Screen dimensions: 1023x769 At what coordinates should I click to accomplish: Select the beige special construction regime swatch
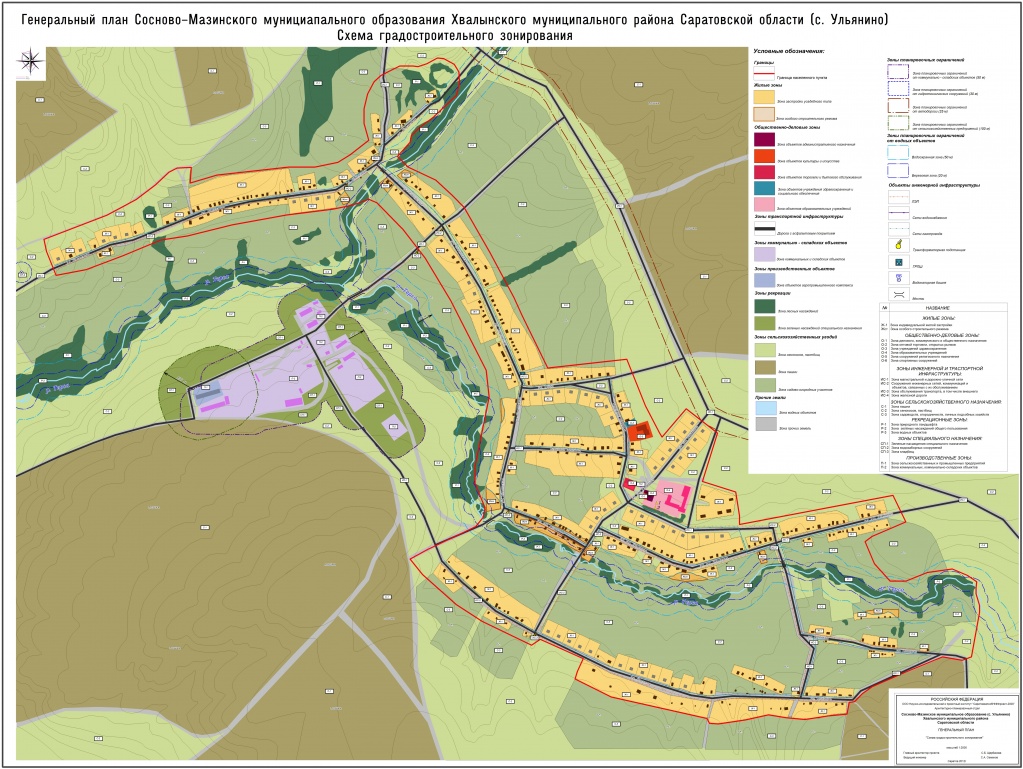(x=765, y=114)
